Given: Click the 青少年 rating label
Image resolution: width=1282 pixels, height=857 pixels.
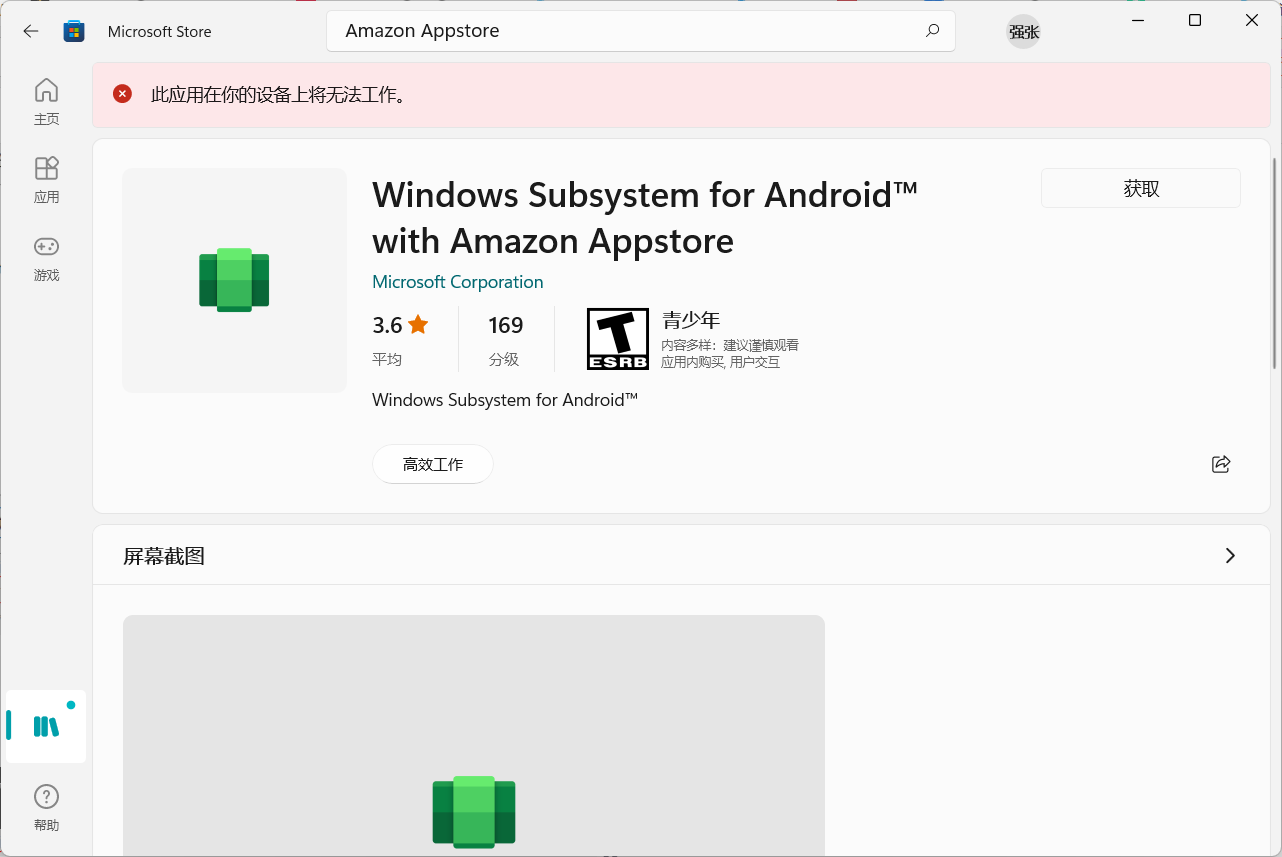Looking at the screenshot, I should pos(691,320).
